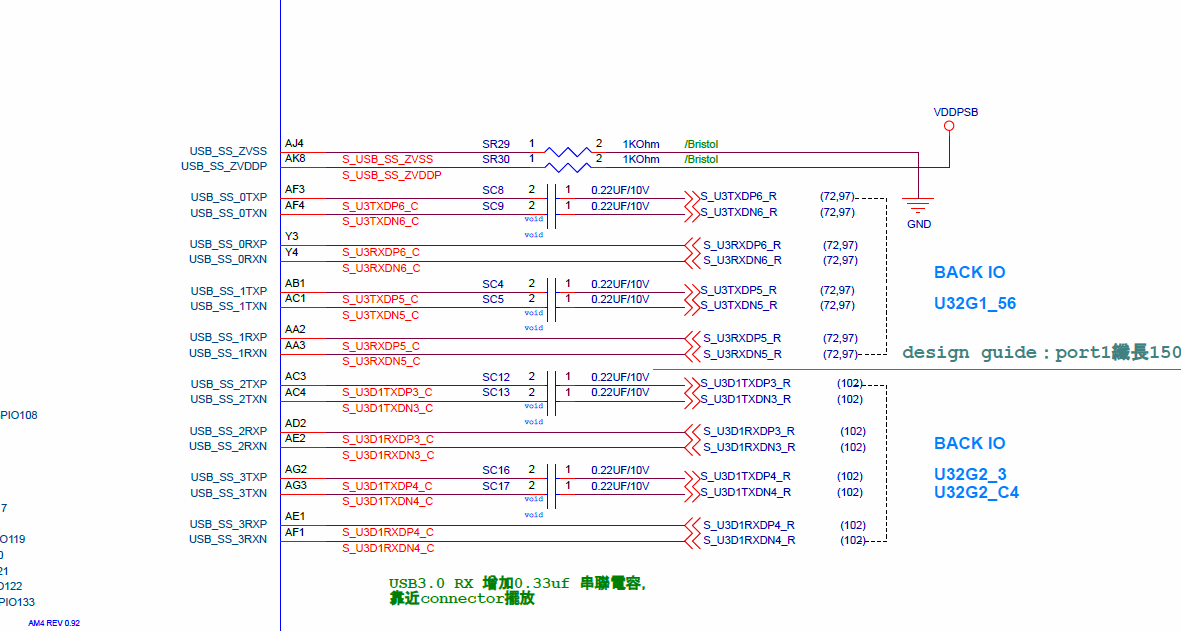1181x631 pixels.
Task: Select net label S_U3RXDN6_C
Action: (381, 269)
